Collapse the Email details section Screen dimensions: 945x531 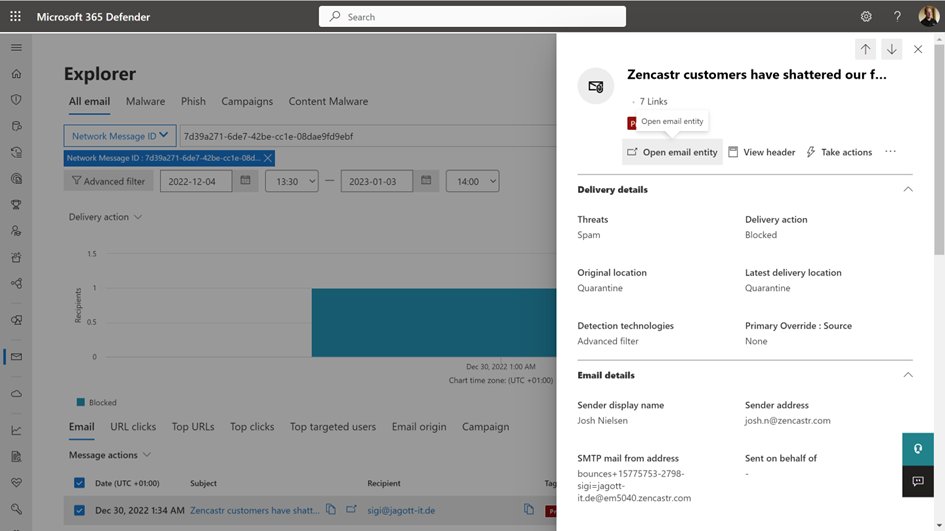pos(908,375)
